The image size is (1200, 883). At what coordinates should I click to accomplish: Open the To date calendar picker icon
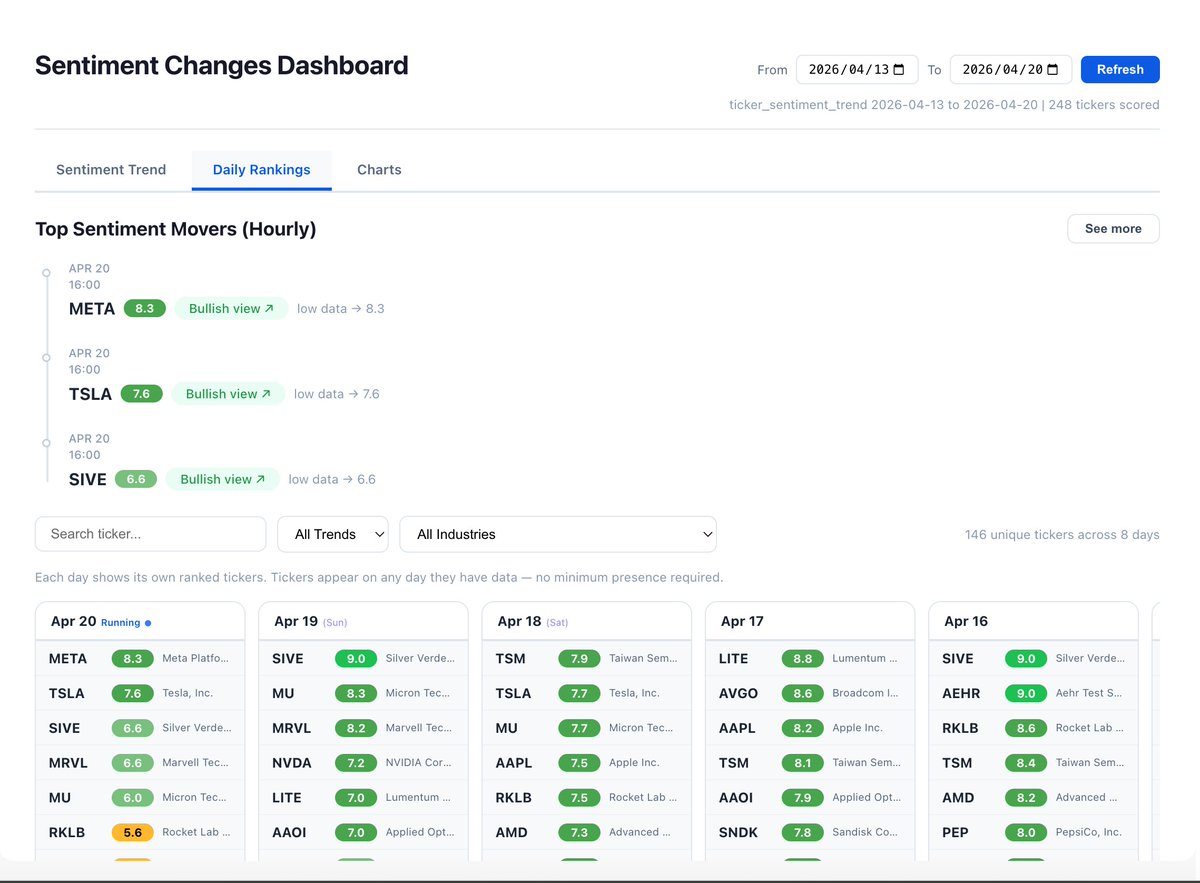(x=1052, y=69)
